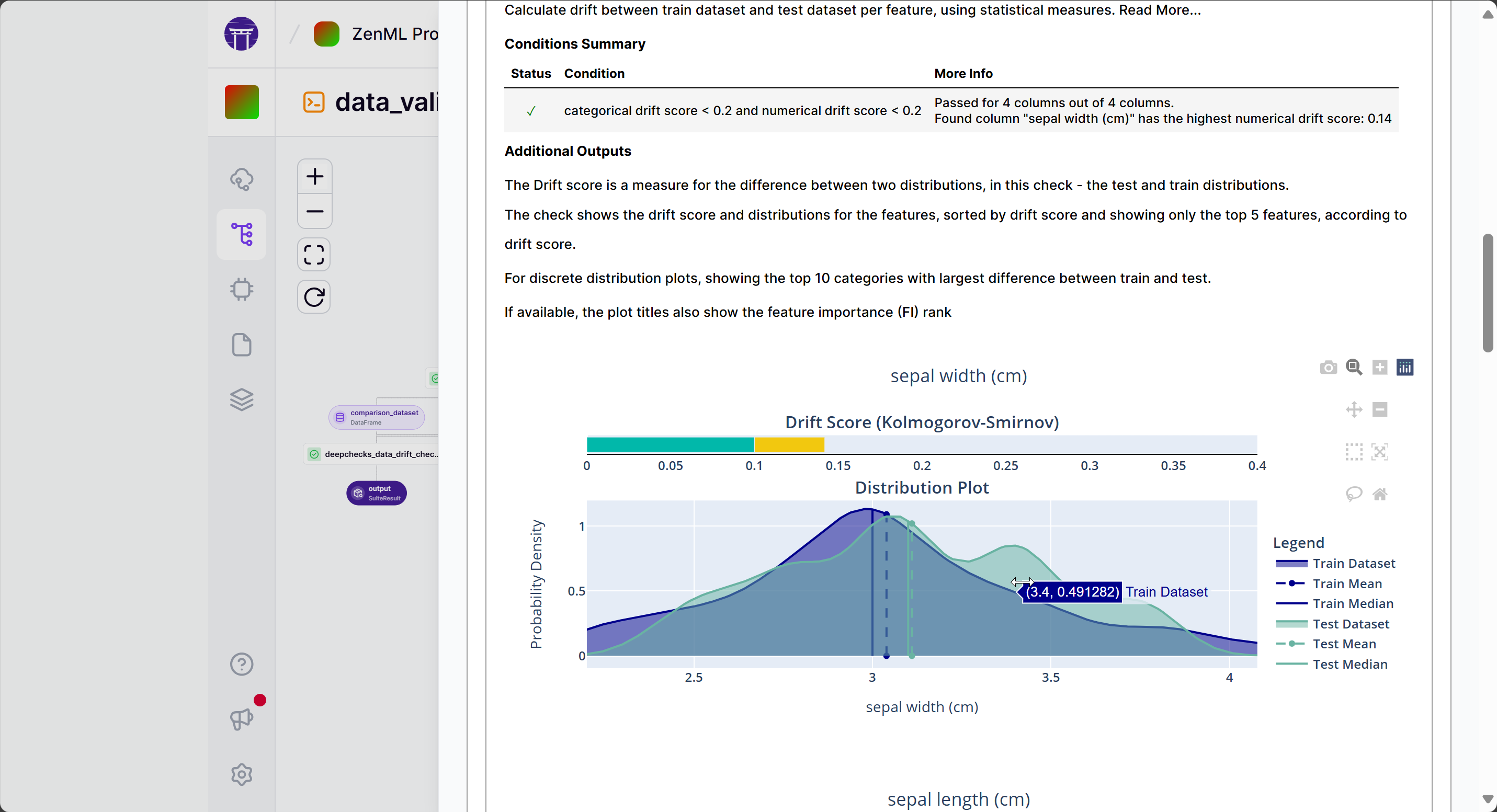View announcements via the megaphone icon

(241, 719)
